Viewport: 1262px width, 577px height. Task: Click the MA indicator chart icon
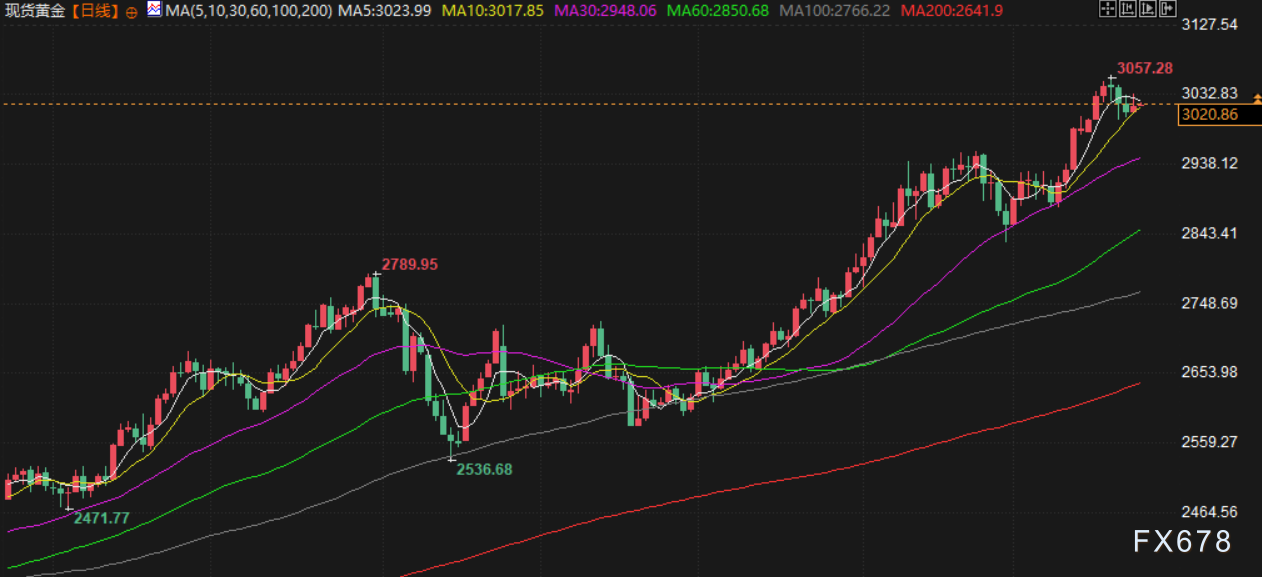pos(154,10)
